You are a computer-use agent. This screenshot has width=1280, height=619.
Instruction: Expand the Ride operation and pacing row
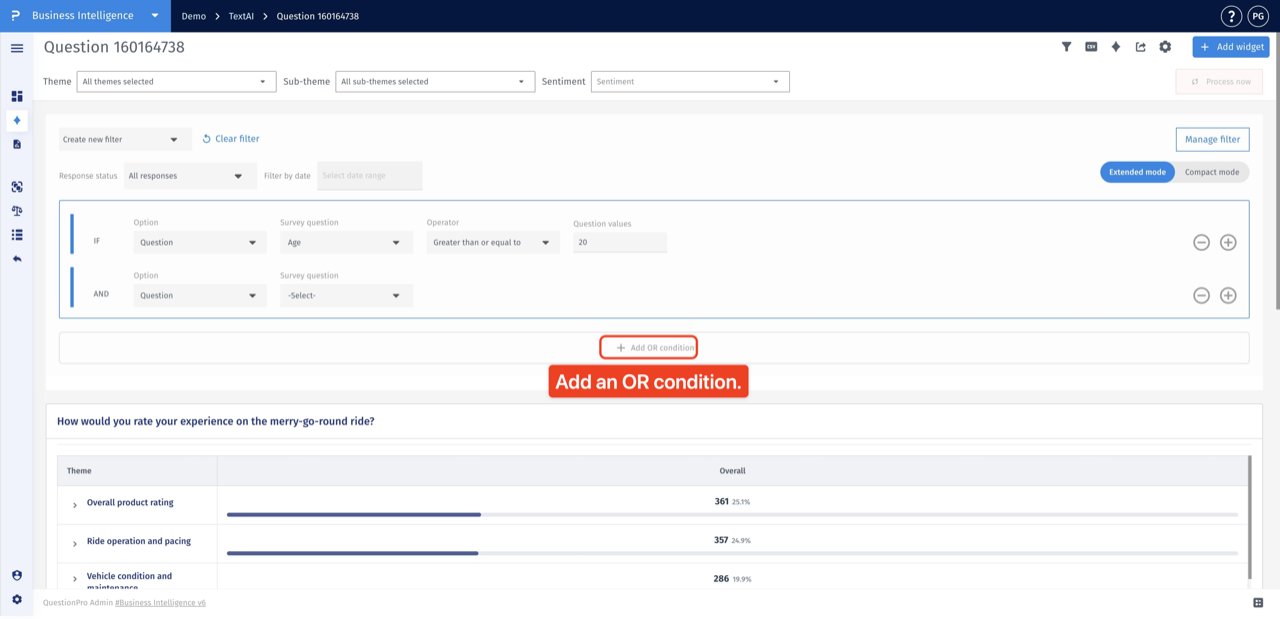(75, 544)
